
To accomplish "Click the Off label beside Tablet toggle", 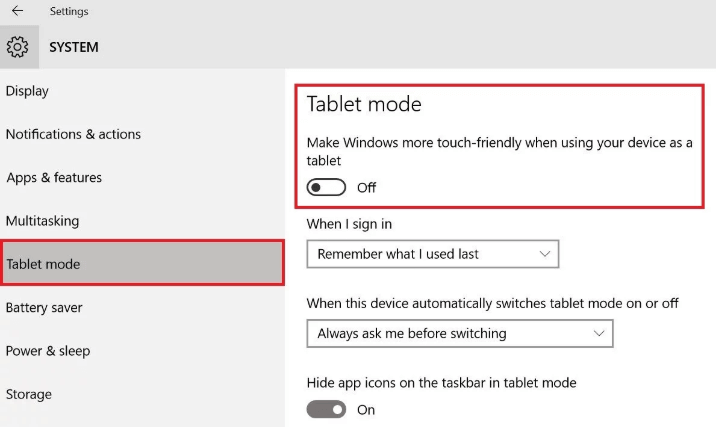I will coord(366,188).
